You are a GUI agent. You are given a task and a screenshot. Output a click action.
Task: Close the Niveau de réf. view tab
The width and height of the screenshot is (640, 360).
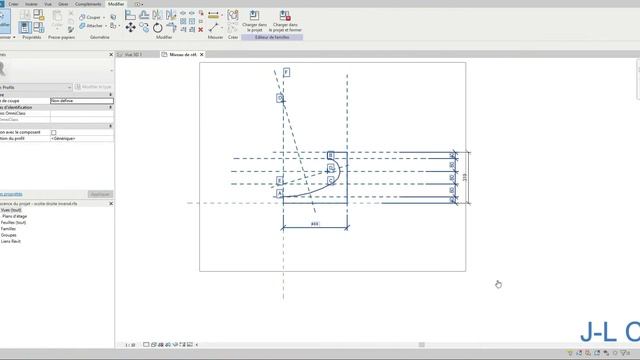[202, 54]
